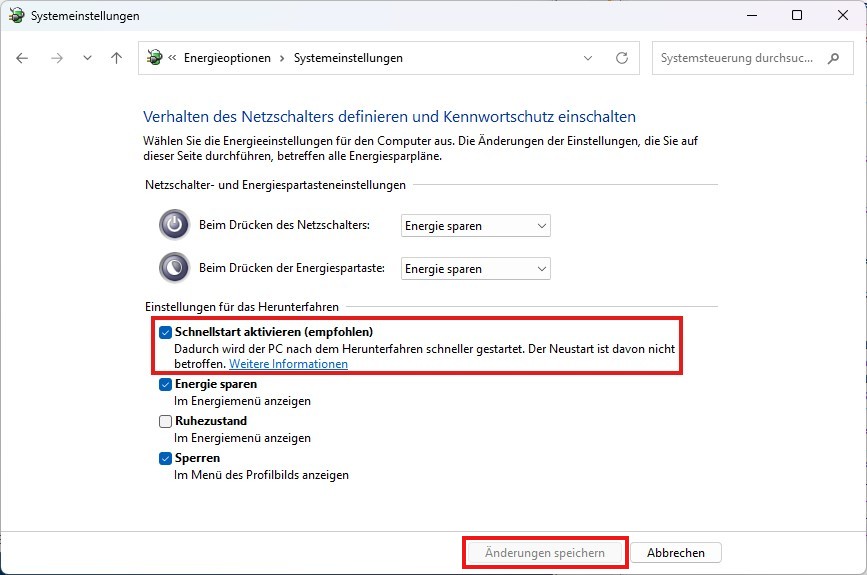
Task: Refresh the page with reload icon
Action: pos(622,58)
